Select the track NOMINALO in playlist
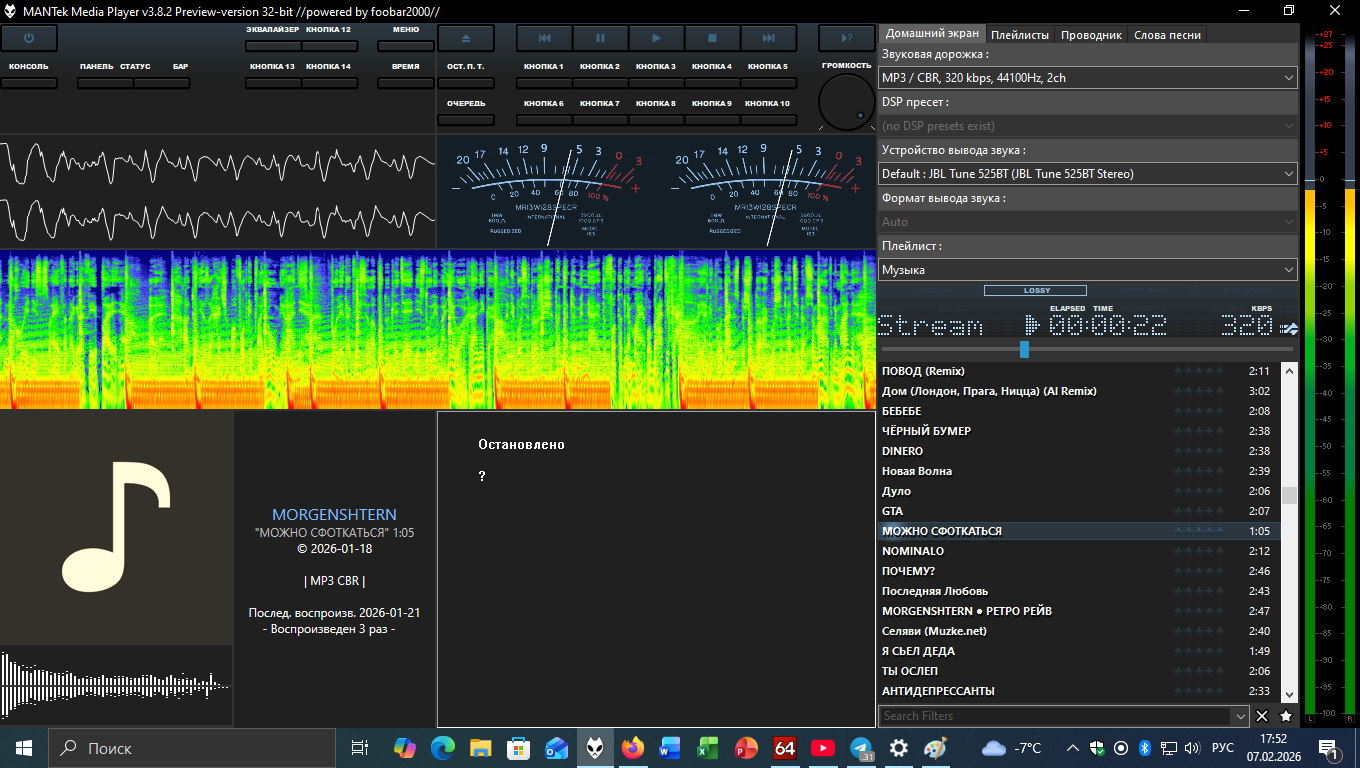Screen dimensions: 1360x768 point(913,551)
